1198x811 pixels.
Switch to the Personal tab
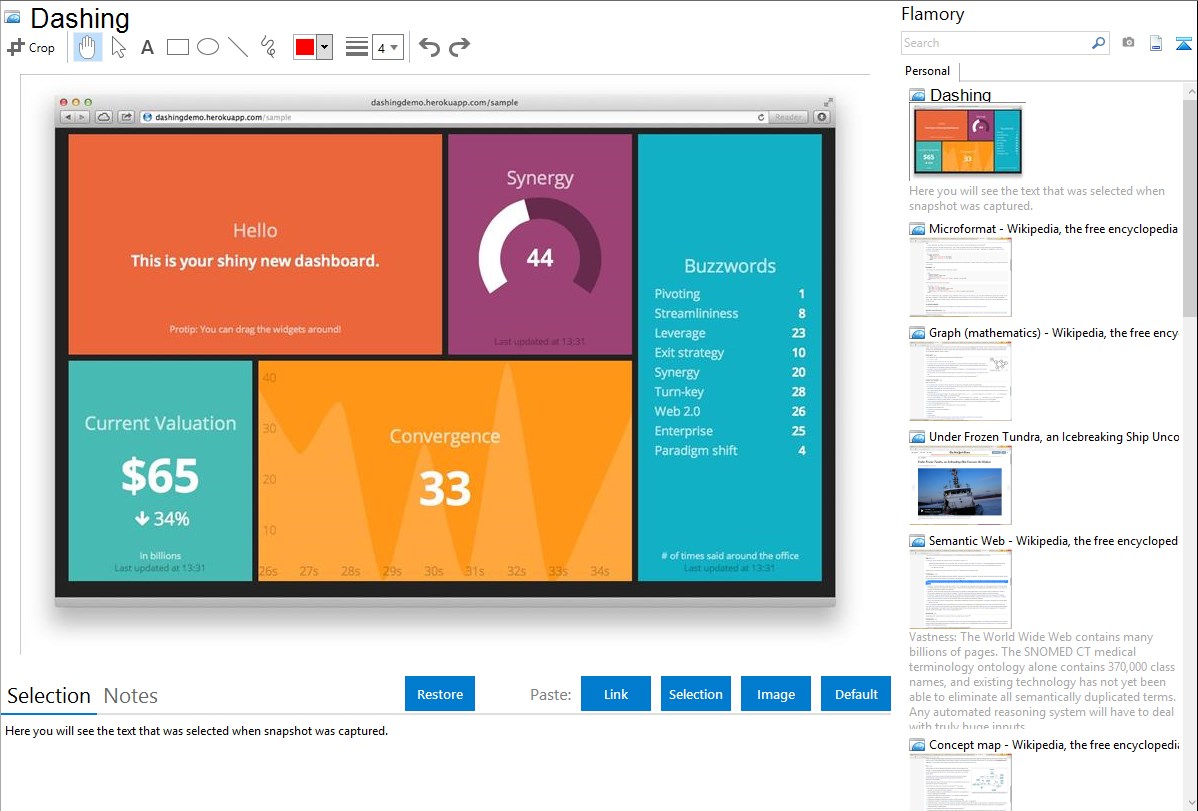point(928,71)
